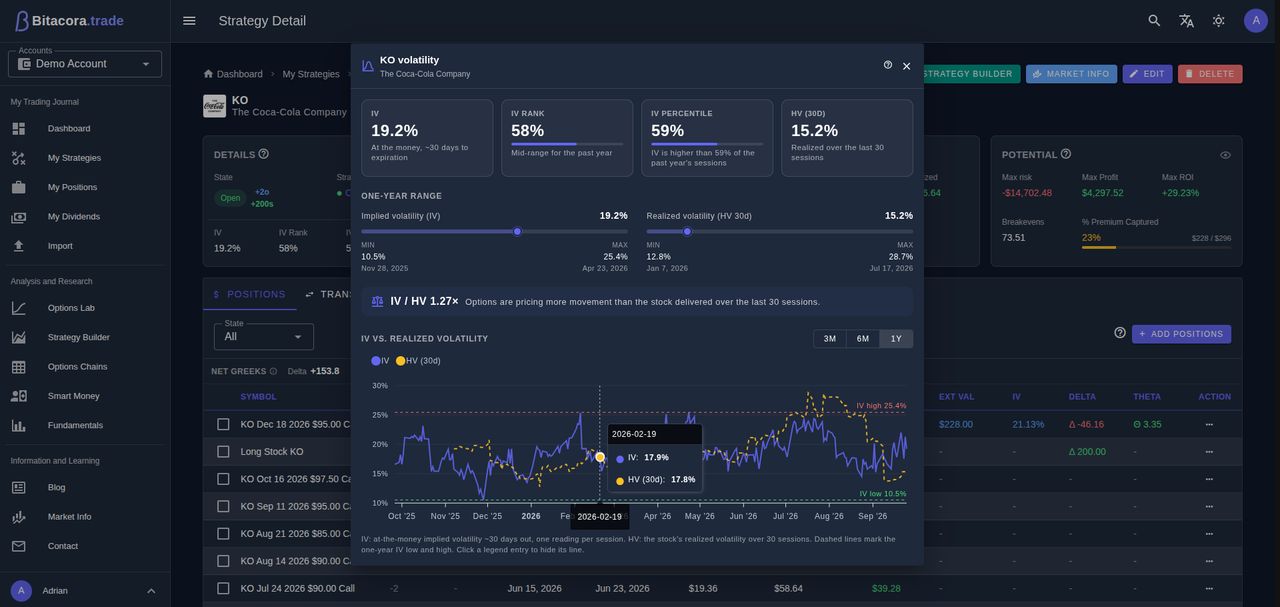Open the State filter dropdown
The height and width of the screenshot is (607, 1280).
pos(264,337)
